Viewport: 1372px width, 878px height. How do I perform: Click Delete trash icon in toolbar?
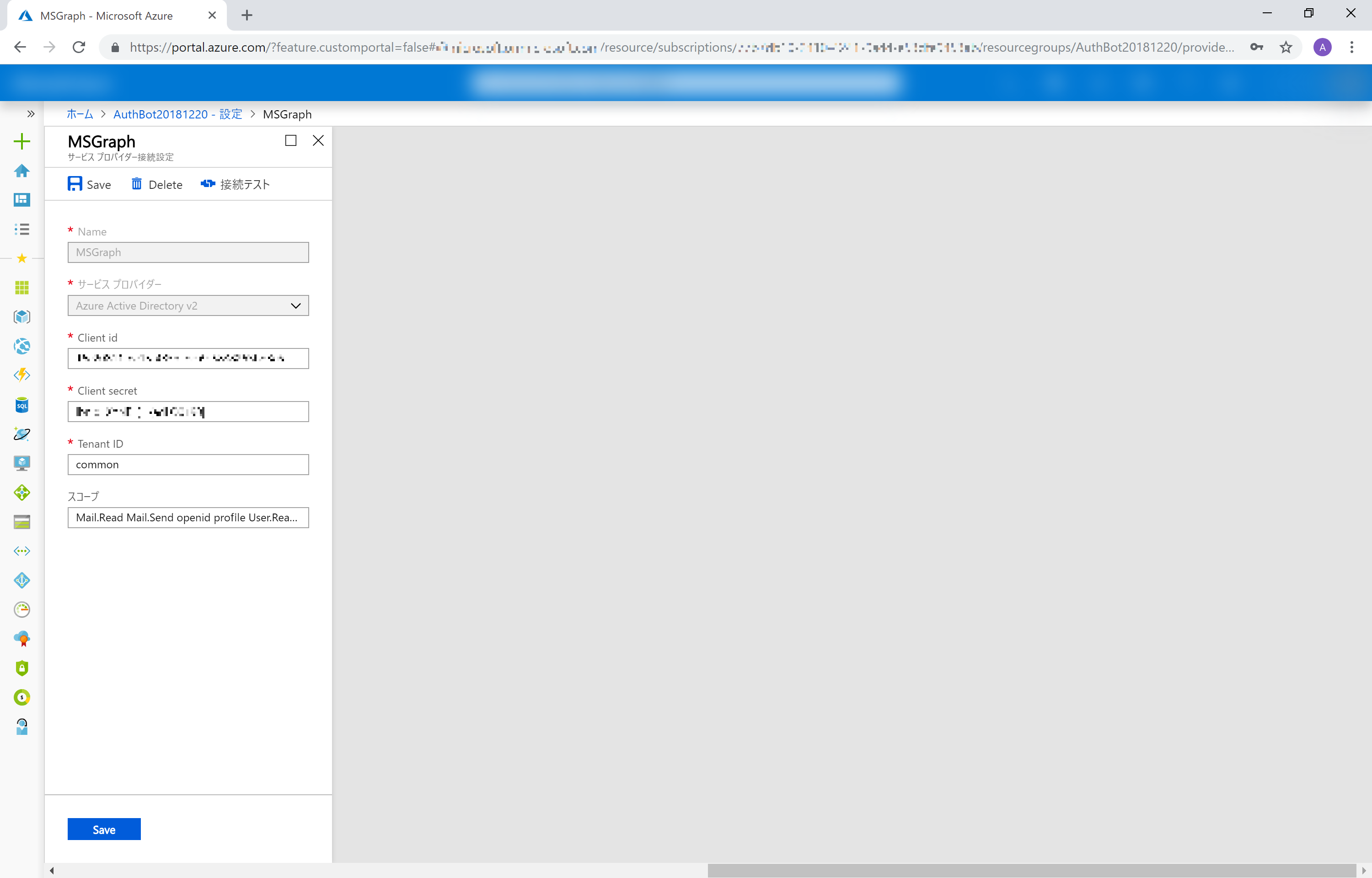[157, 184]
